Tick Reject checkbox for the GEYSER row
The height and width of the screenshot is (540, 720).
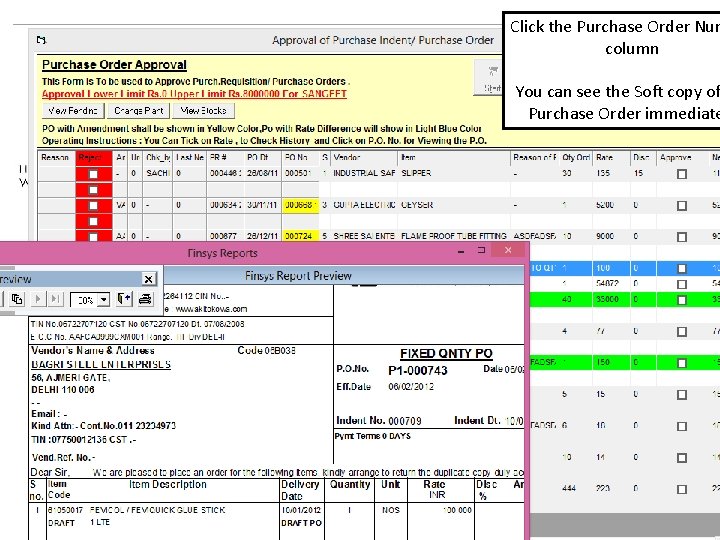tap(93, 205)
